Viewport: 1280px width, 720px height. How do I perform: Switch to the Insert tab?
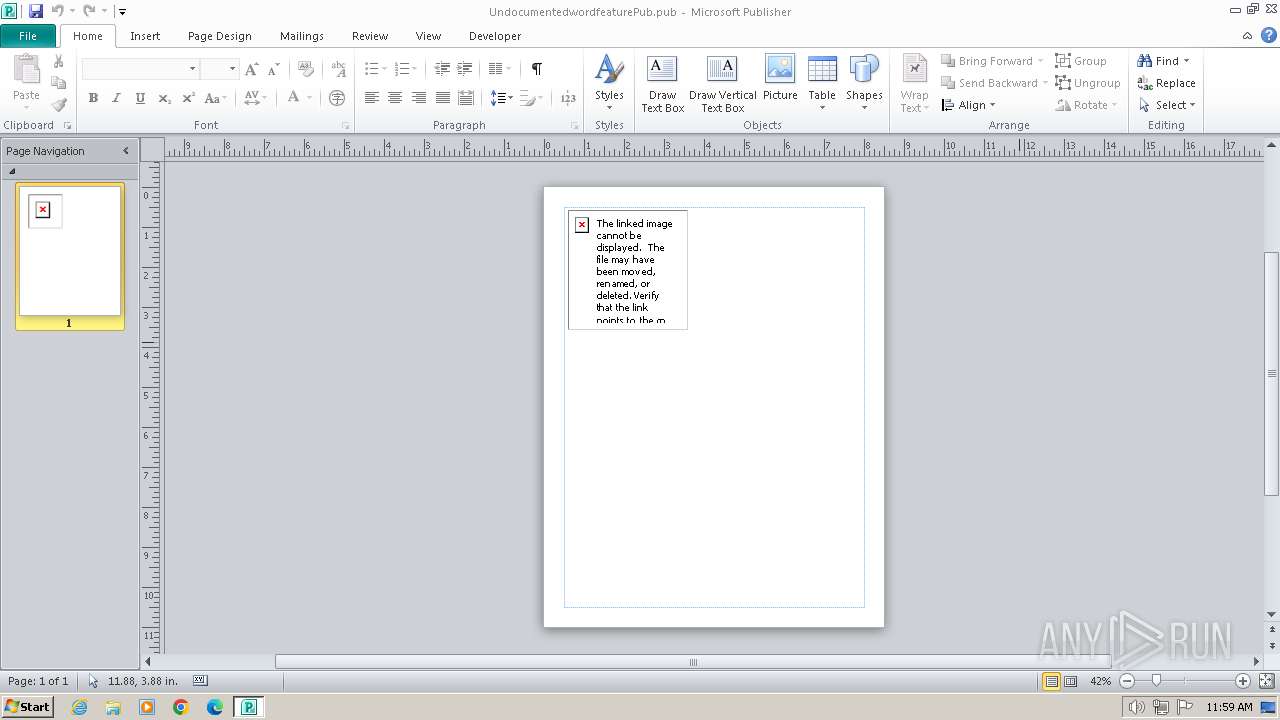(145, 36)
